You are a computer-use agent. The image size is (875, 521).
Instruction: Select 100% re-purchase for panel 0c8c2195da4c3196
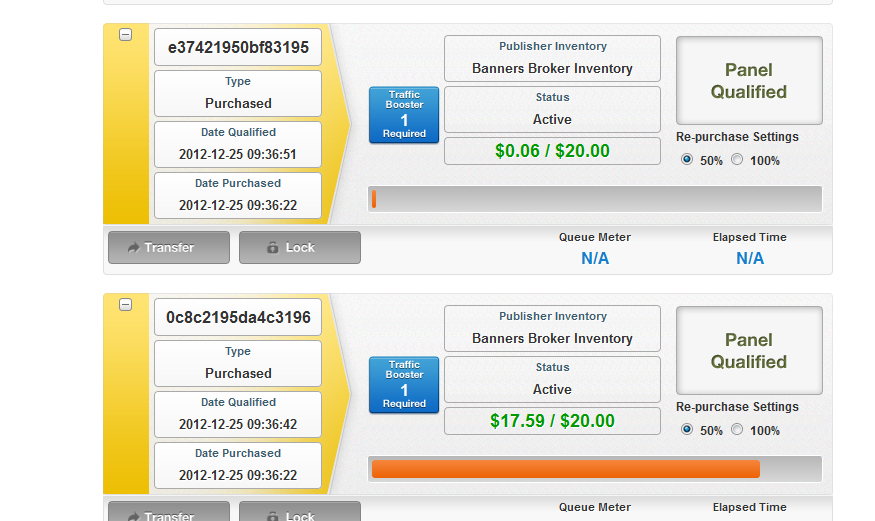click(x=737, y=430)
